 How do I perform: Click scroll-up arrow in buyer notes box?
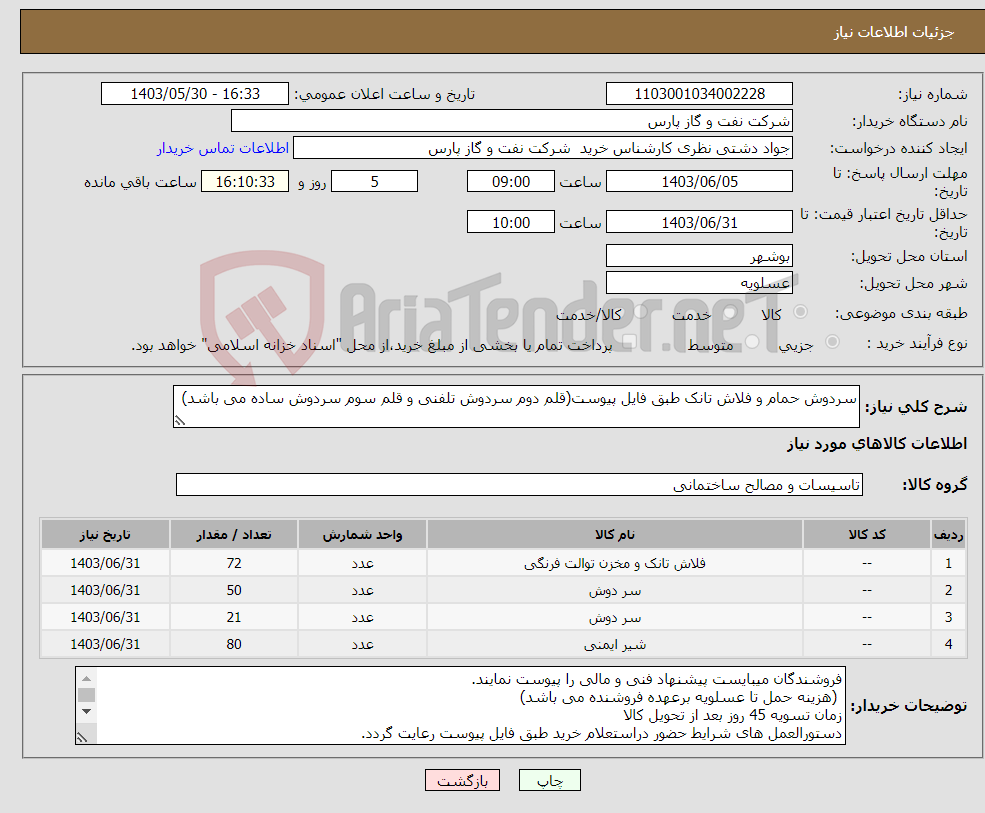(87, 679)
